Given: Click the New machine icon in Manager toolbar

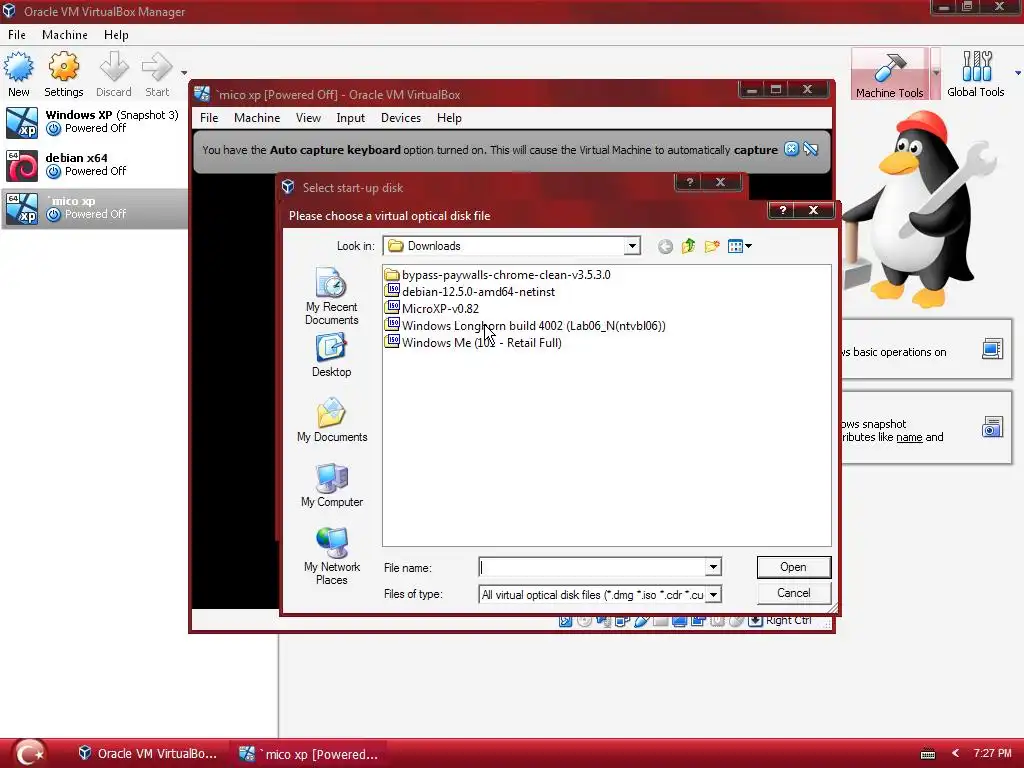Looking at the screenshot, I should [x=18, y=67].
